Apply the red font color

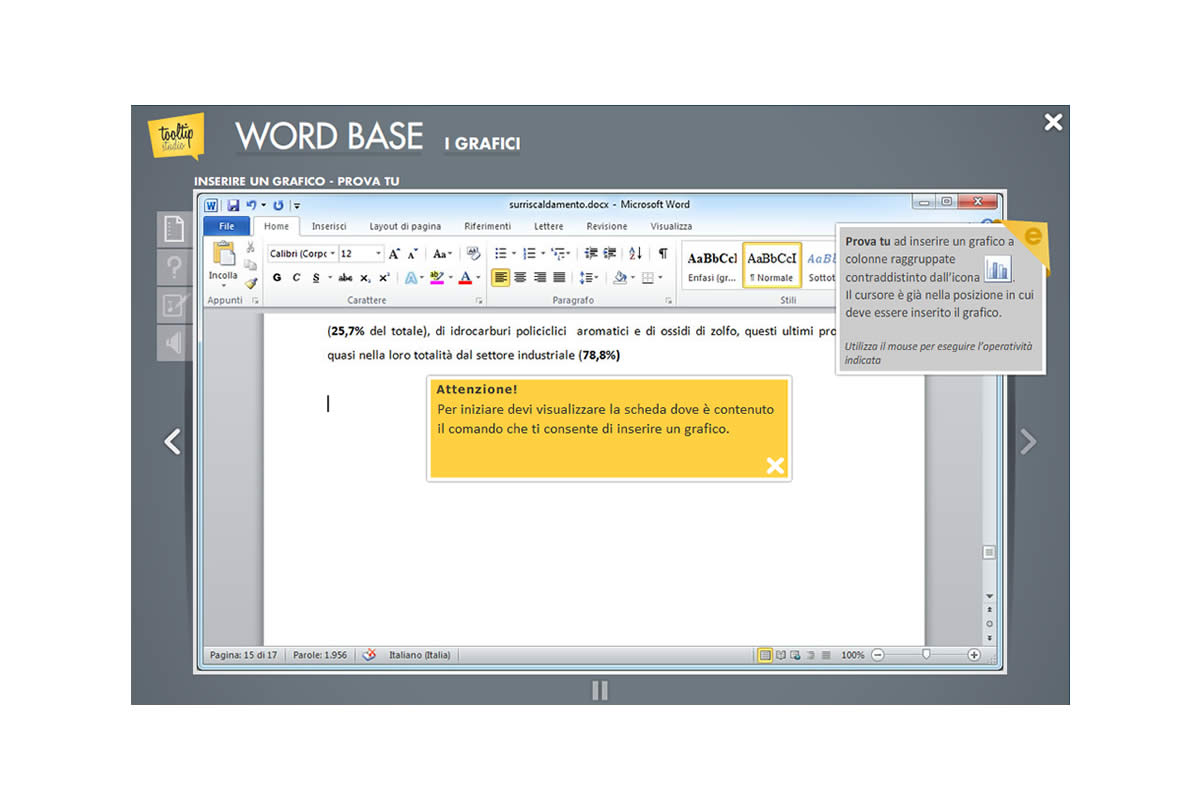465,278
